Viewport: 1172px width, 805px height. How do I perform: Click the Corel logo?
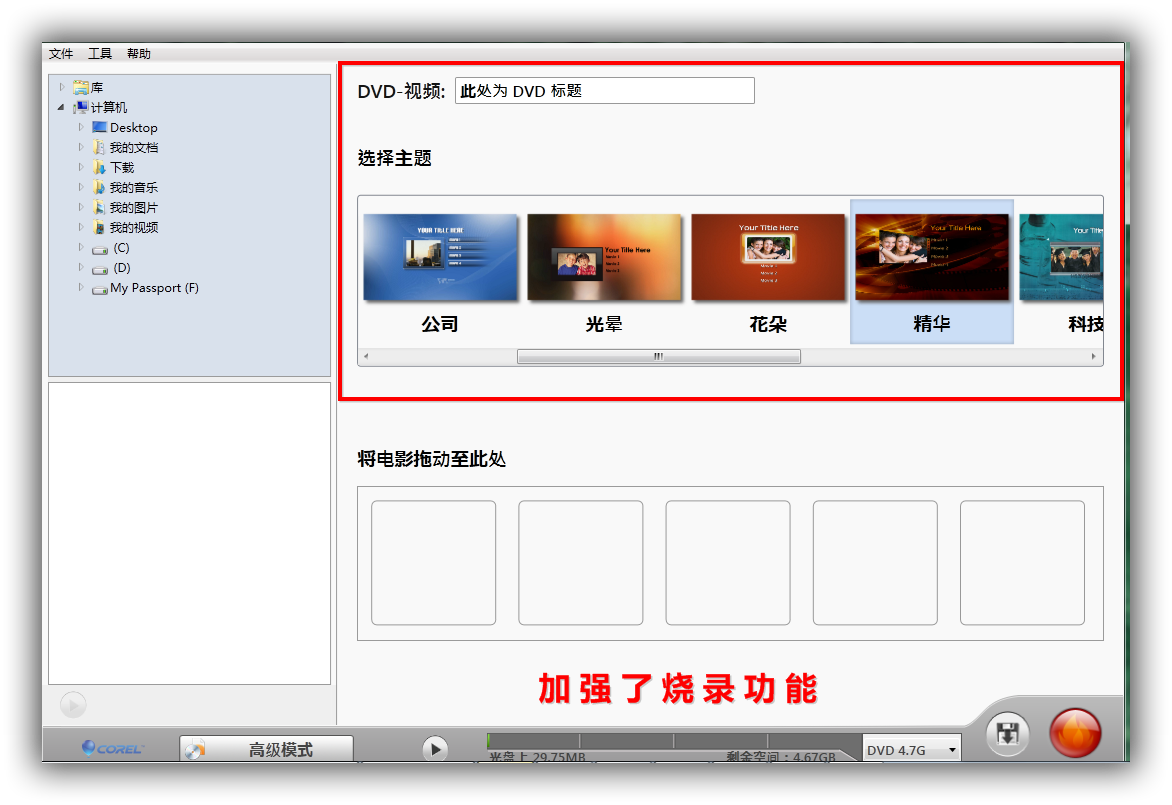[112, 748]
